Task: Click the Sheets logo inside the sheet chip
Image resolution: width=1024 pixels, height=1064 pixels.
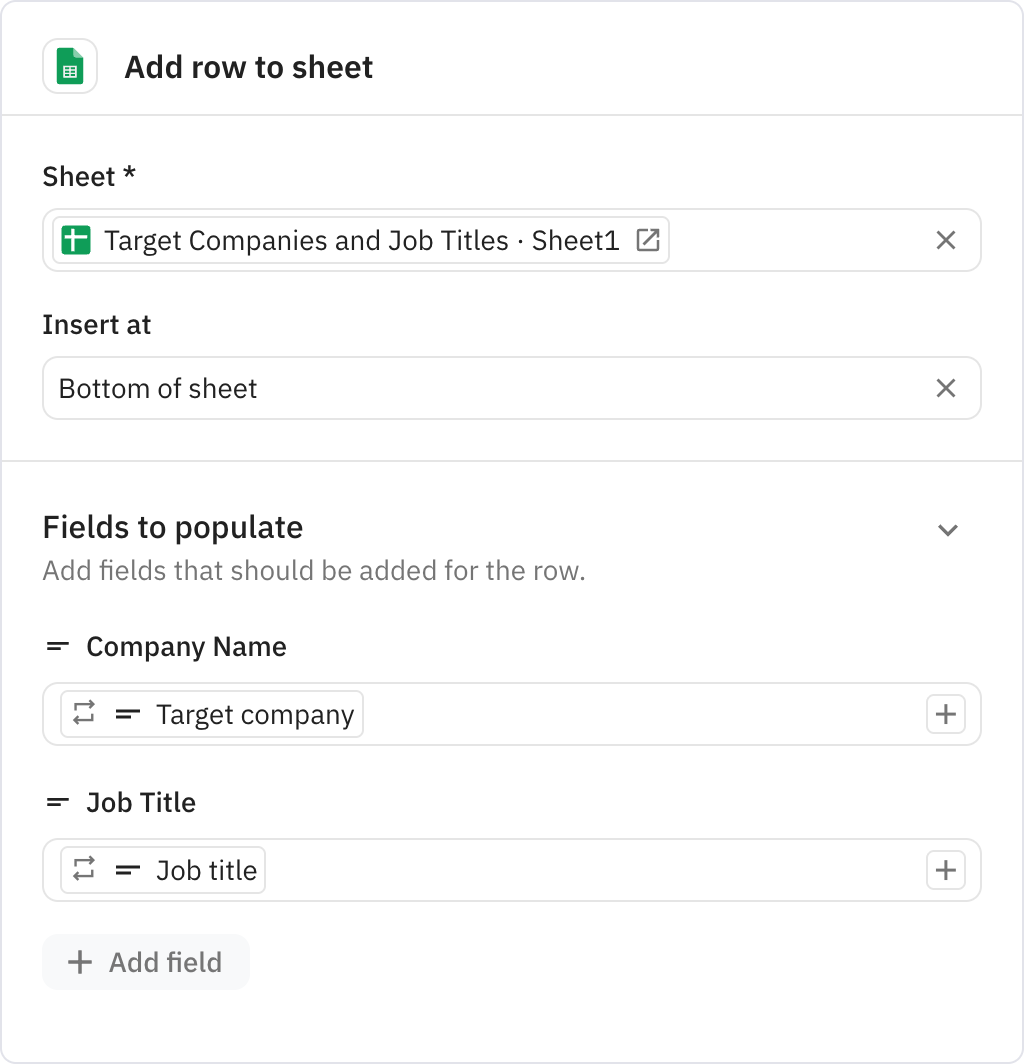Action: (x=78, y=240)
